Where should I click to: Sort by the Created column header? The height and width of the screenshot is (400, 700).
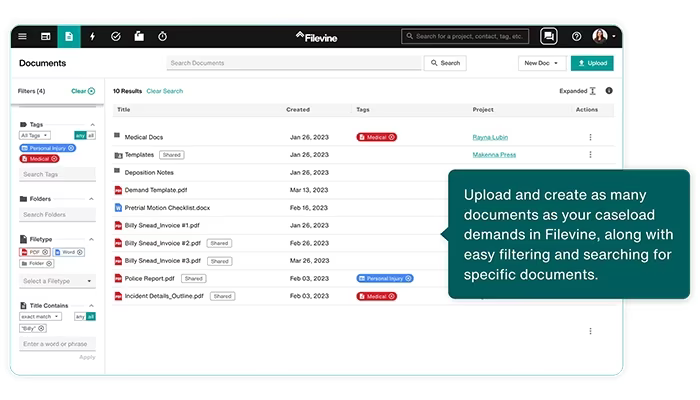[298, 109]
